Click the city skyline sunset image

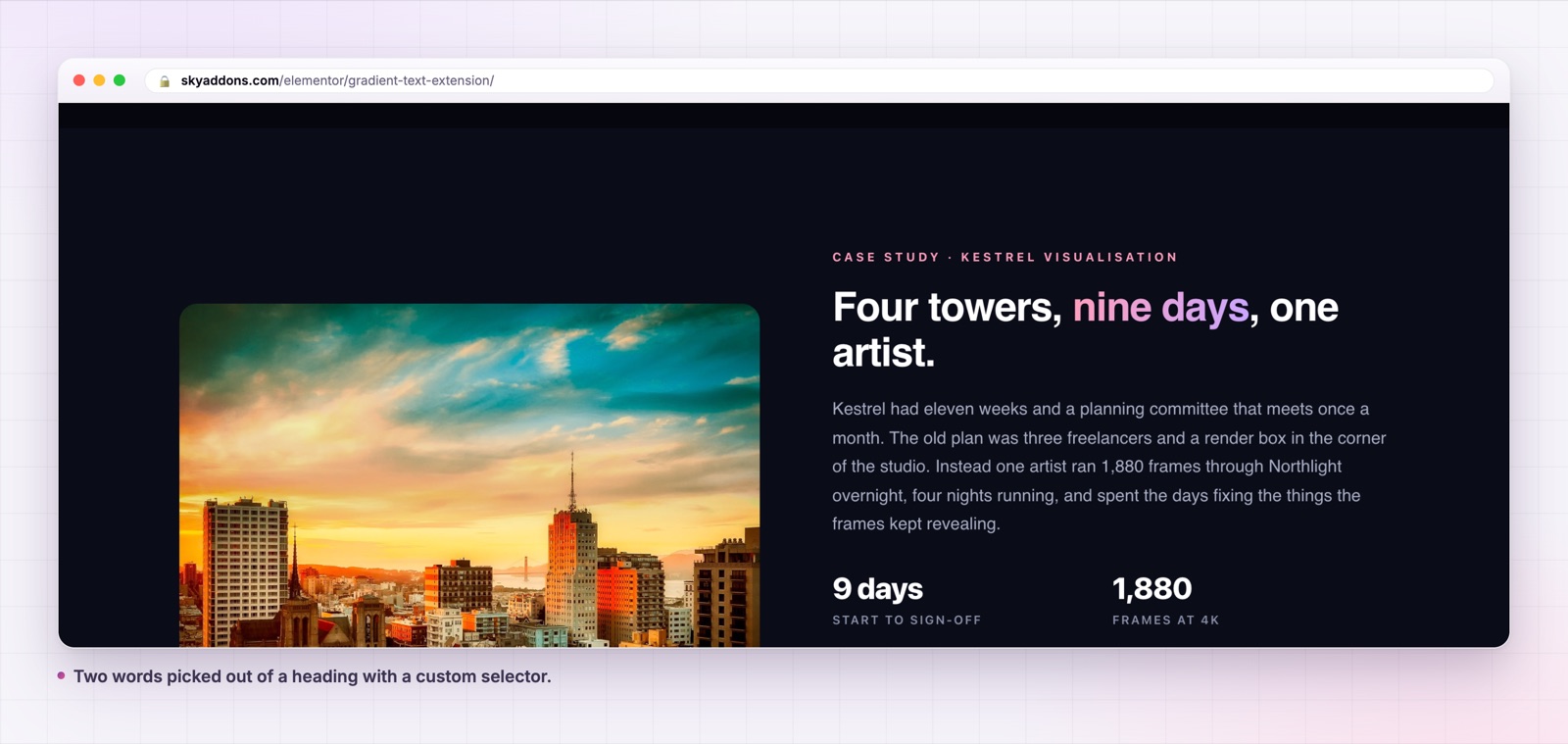click(469, 475)
